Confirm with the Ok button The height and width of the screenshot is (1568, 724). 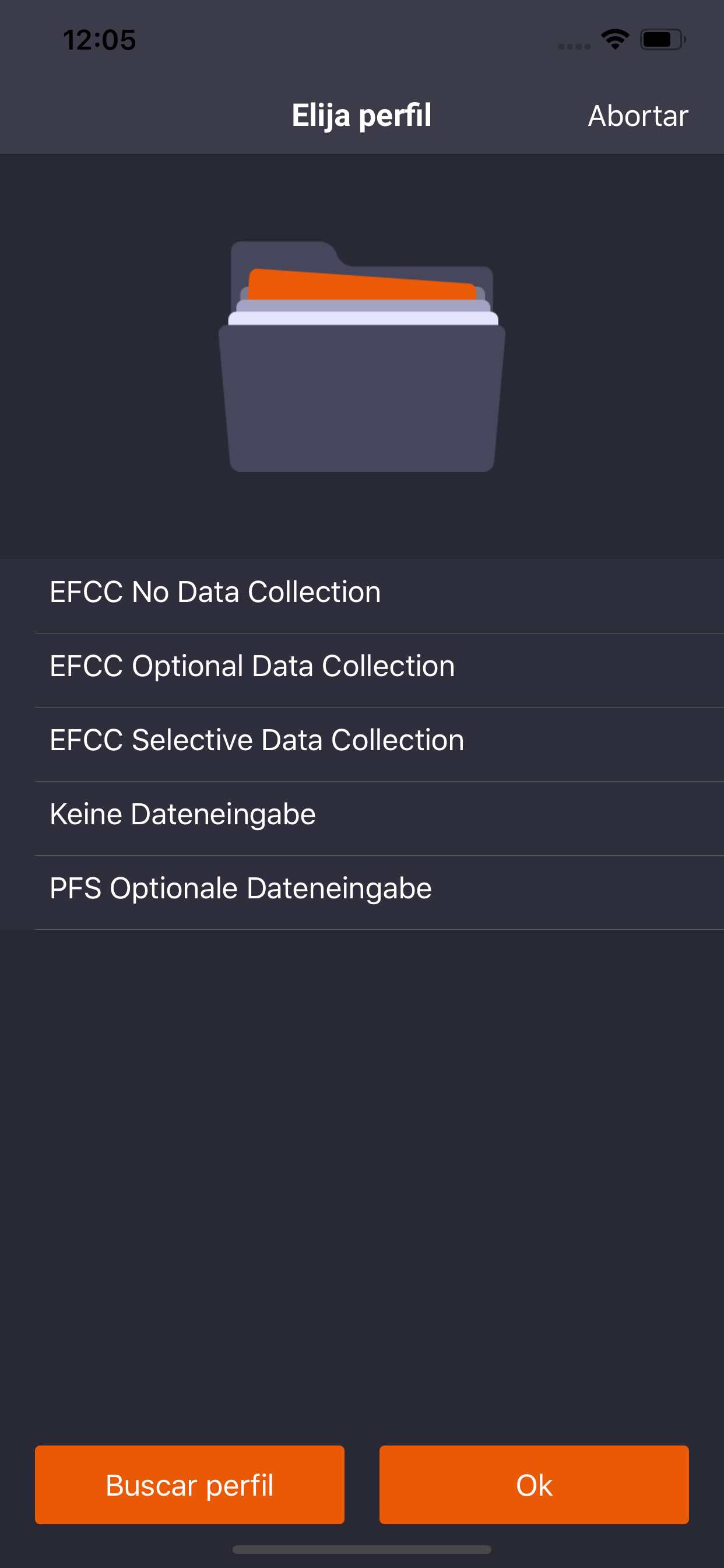click(x=533, y=1485)
